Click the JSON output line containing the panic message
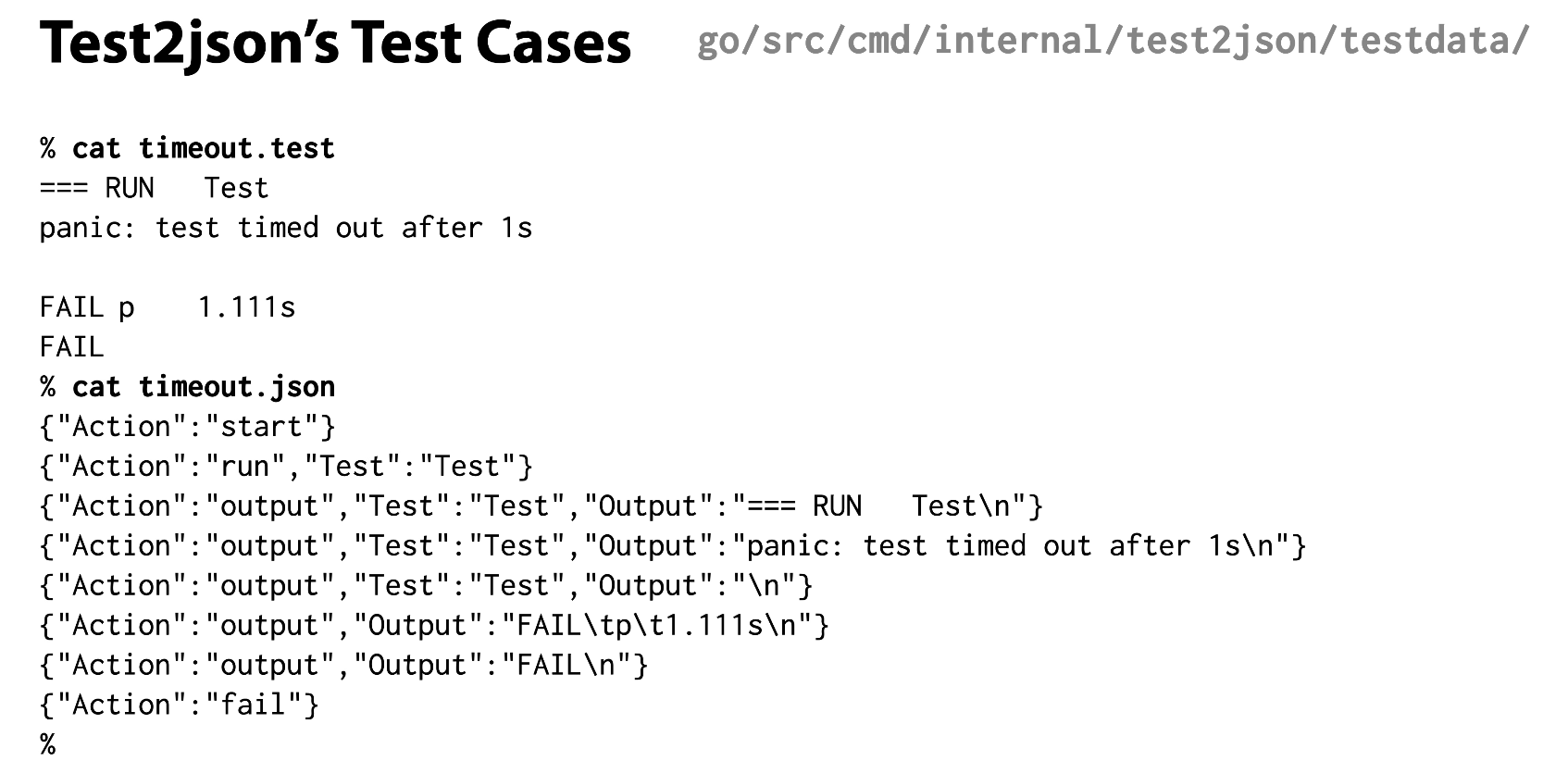This screenshot has height=774, width=1568. pos(672,546)
